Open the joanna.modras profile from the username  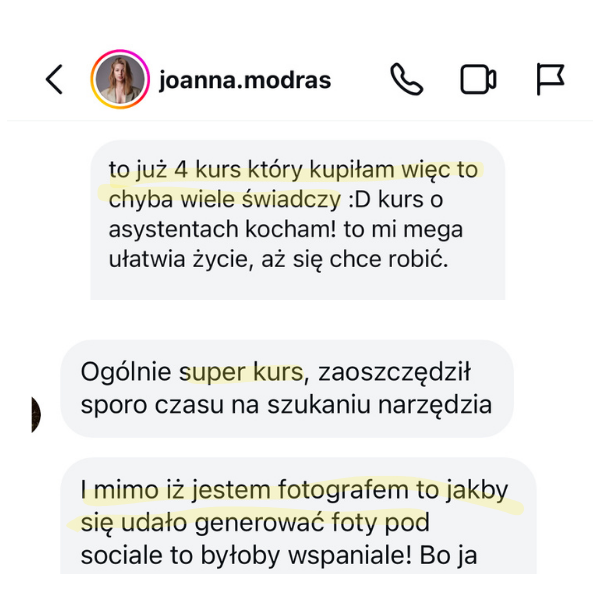tap(245, 80)
